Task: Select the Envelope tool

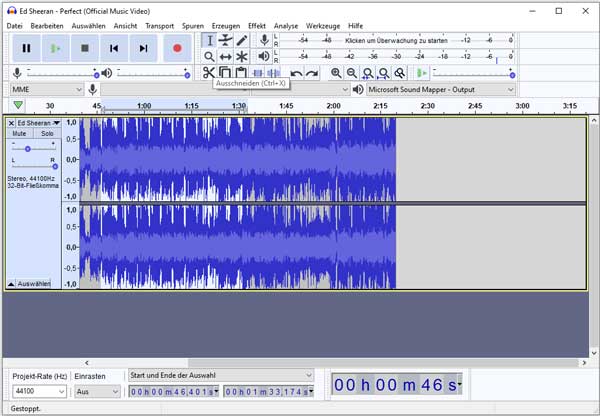Action: click(x=225, y=40)
